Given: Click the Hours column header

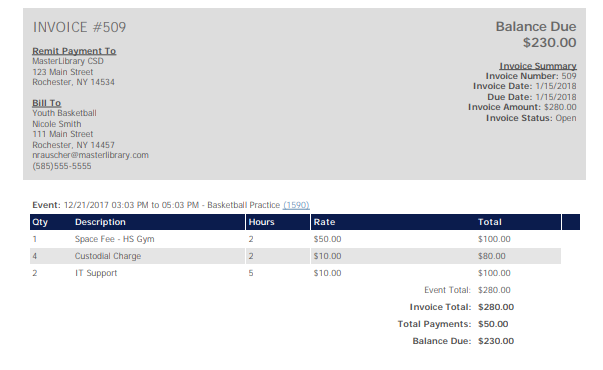Looking at the screenshot, I should pos(262,222).
